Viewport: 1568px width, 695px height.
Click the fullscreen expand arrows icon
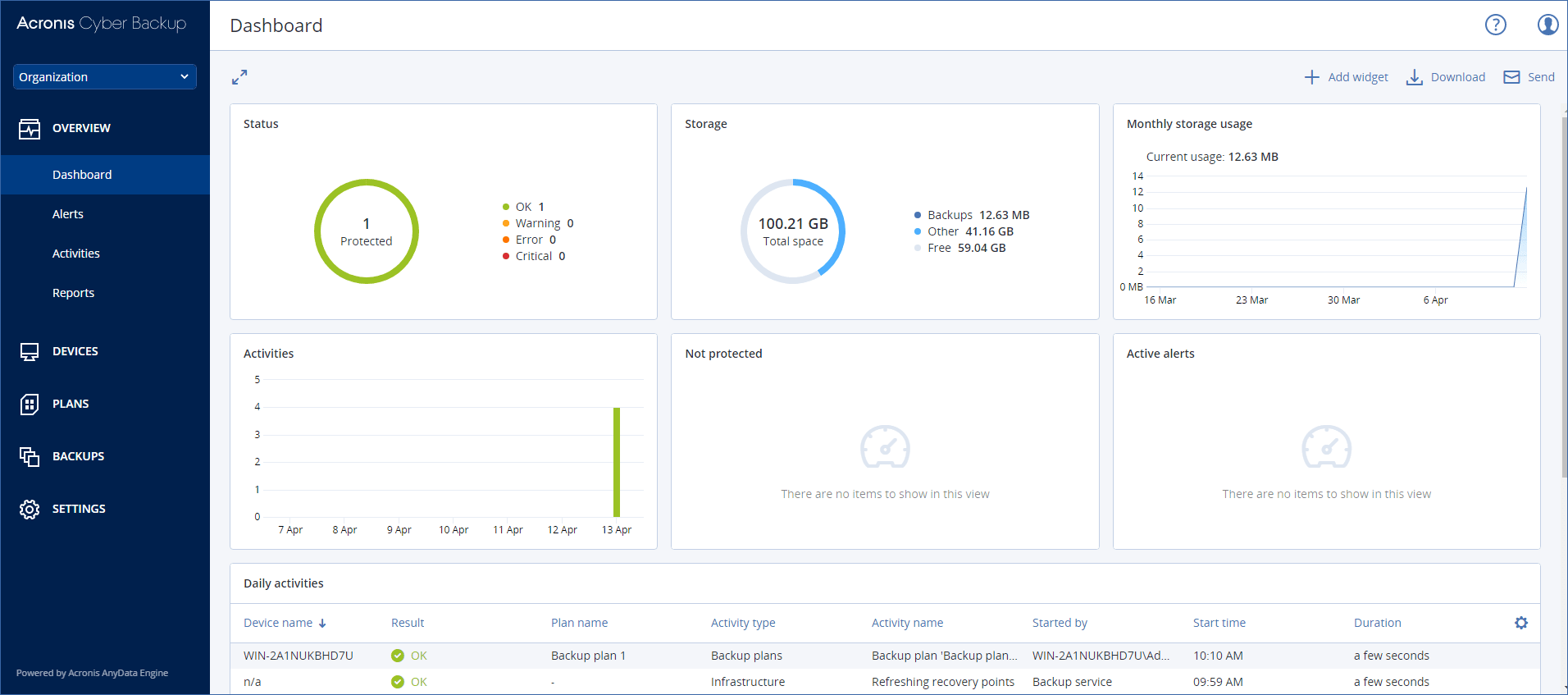point(239,77)
